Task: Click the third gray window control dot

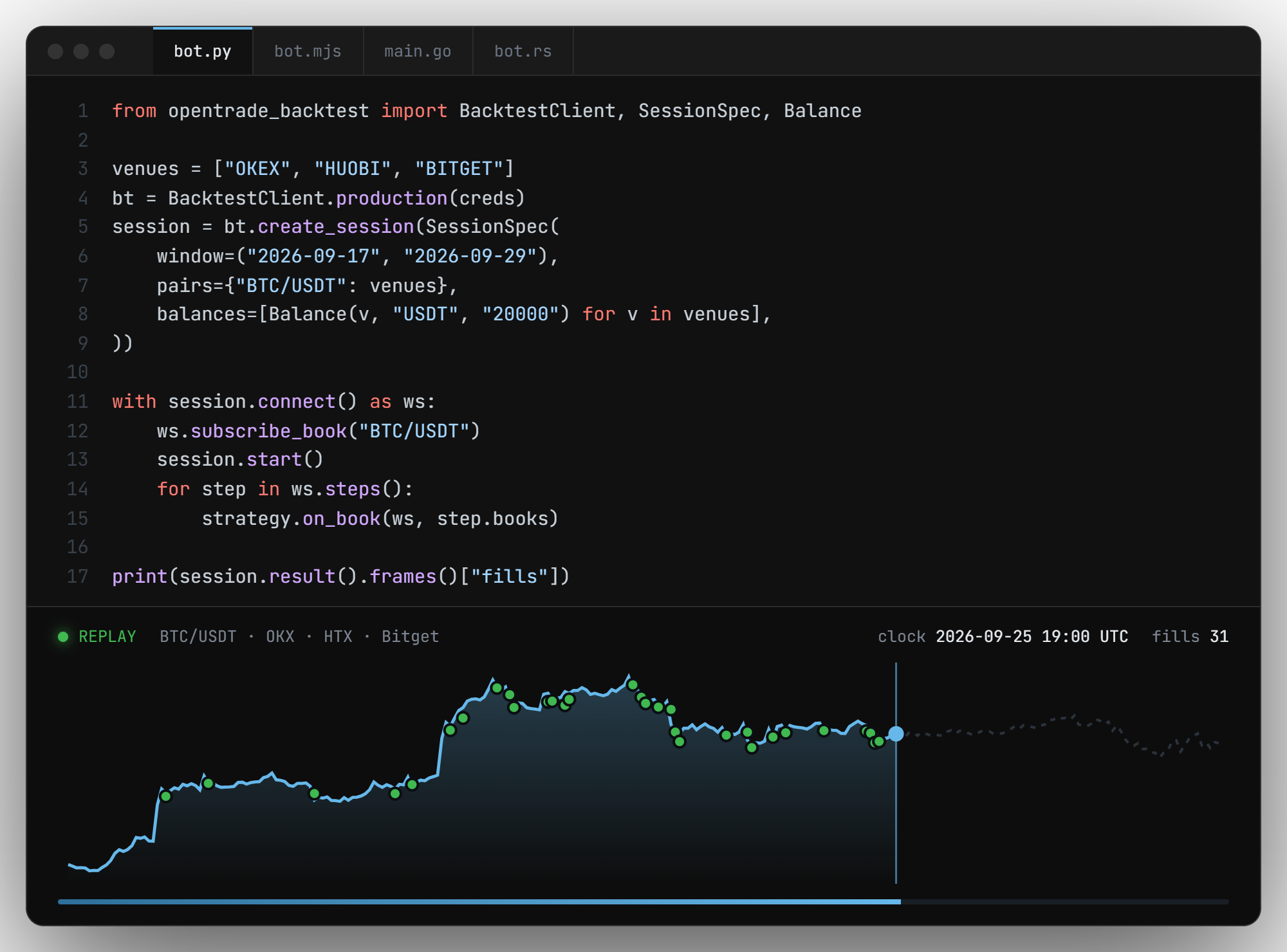Action: pos(107,51)
